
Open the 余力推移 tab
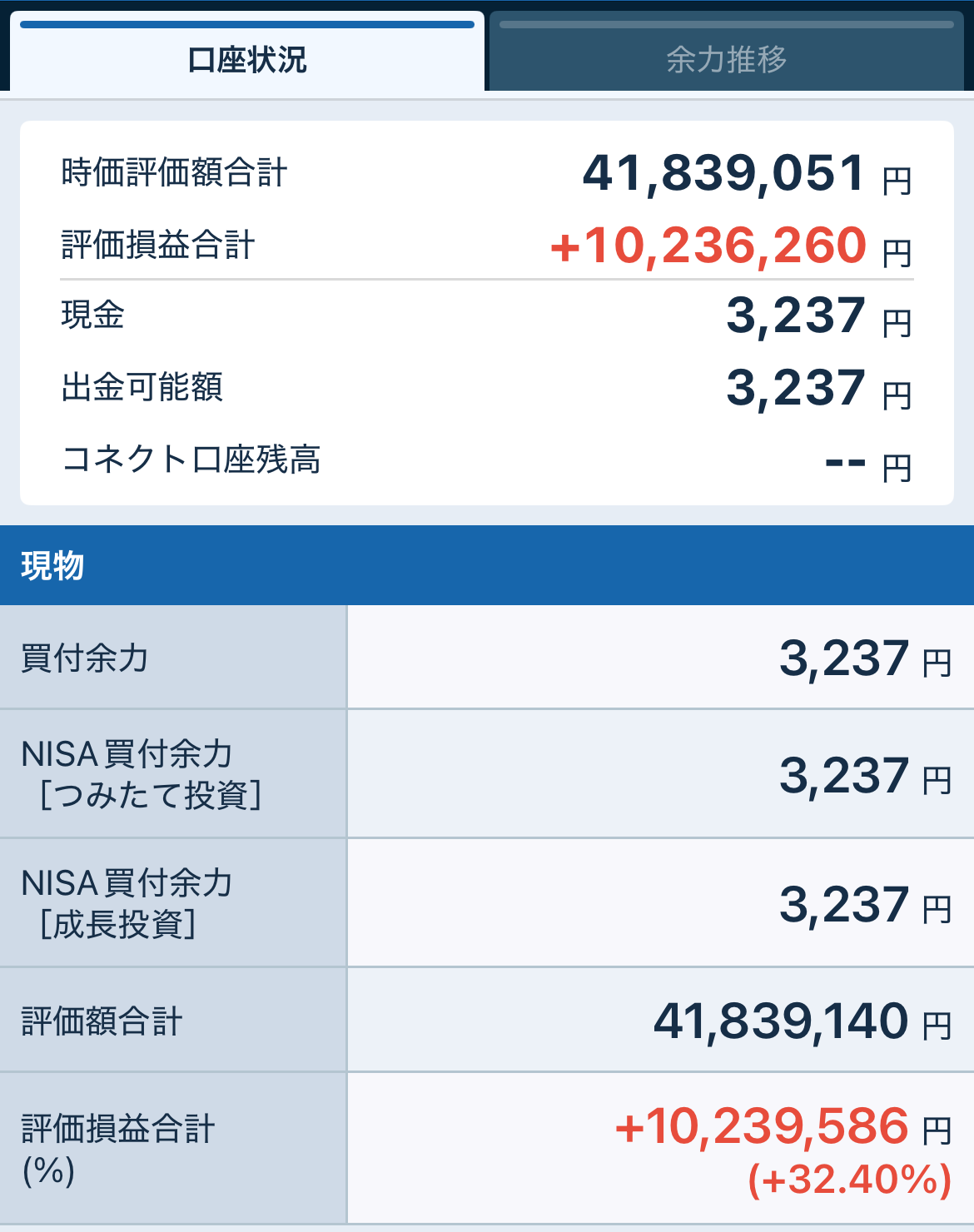pyautogui.click(x=726, y=60)
